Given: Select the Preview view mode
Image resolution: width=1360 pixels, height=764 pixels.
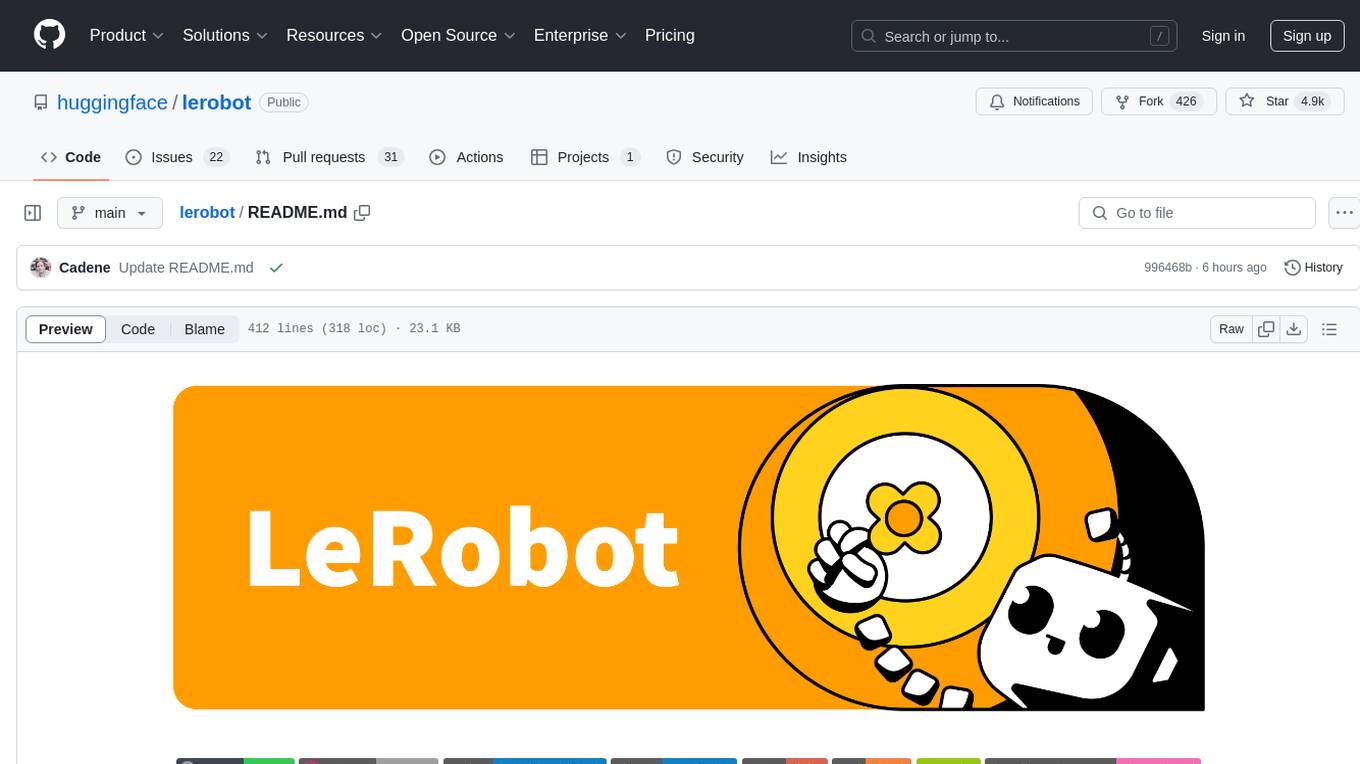Looking at the screenshot, I should pyautogui.click(x=66, y=329).
